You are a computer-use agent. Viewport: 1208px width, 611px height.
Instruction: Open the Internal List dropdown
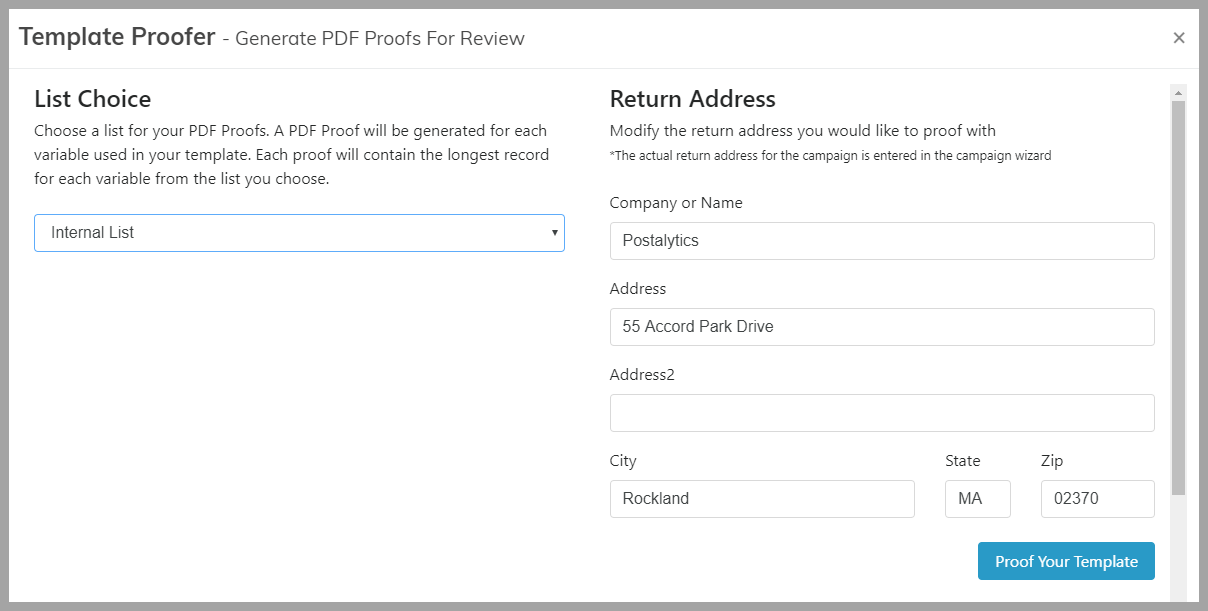[x=299, y=233]
